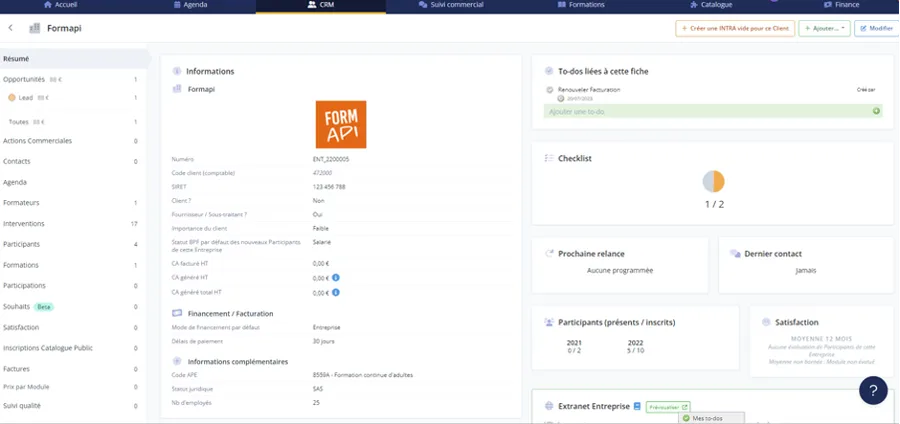Click the Extranet Entreprise globe icon
Image resolution: width=900 pixels, height=424 pixels.
(x=549, y=406)
